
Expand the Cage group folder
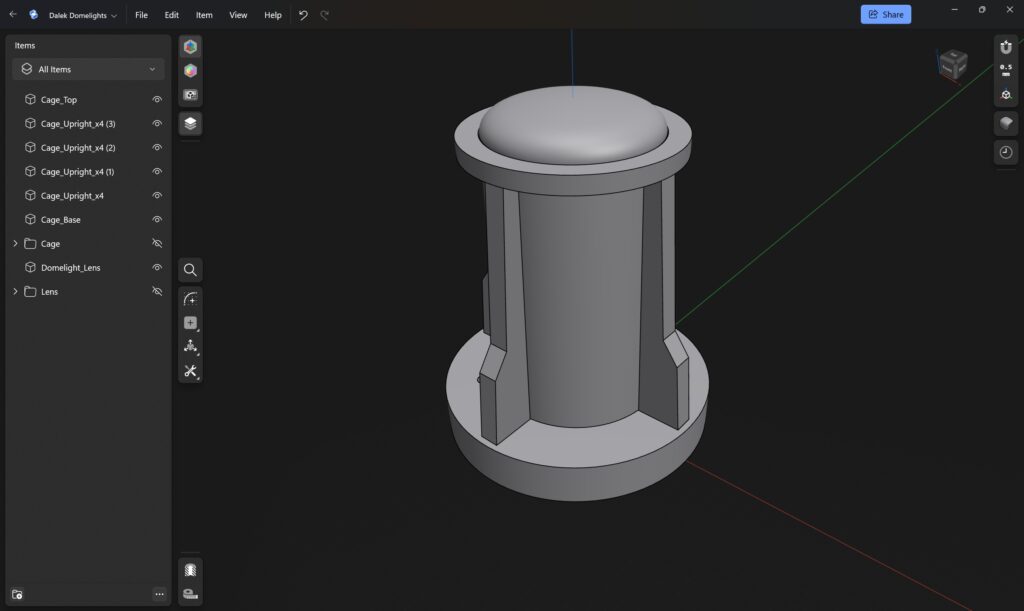(15, 244)
